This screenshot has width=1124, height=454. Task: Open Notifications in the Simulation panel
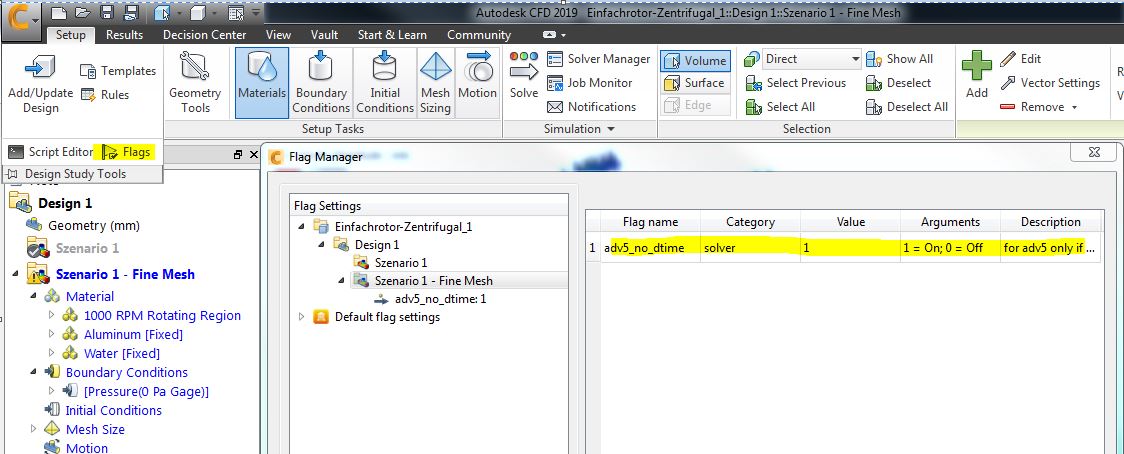pos(591,106)
